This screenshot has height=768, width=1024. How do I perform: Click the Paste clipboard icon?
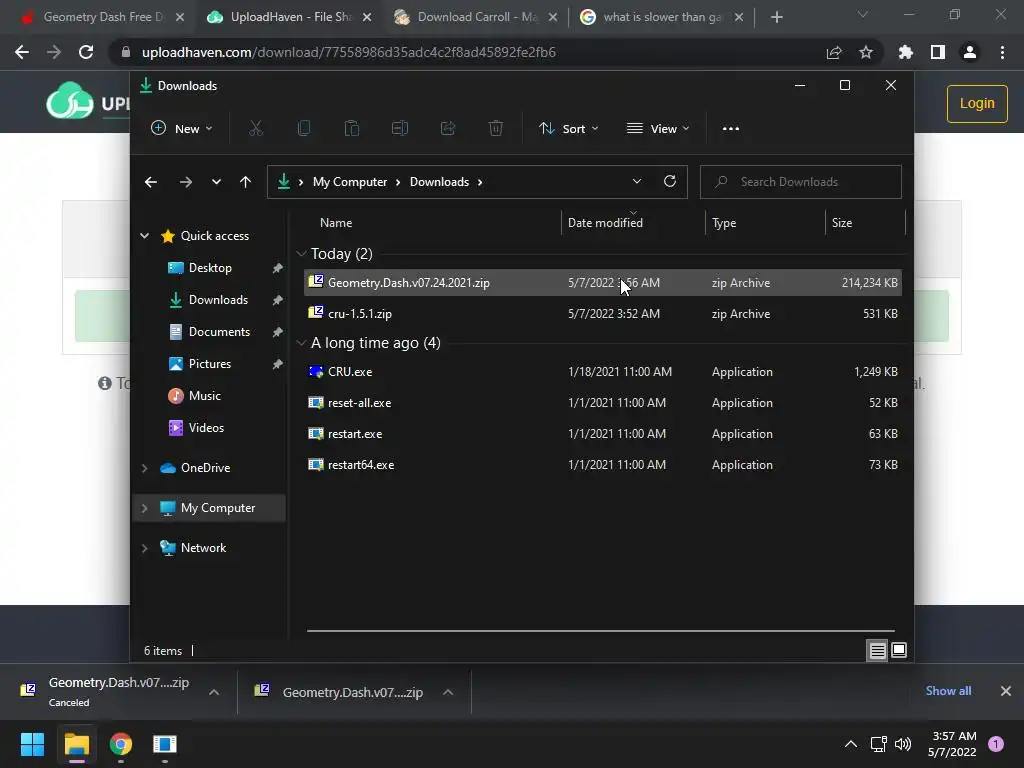click(x=352, y=129)
